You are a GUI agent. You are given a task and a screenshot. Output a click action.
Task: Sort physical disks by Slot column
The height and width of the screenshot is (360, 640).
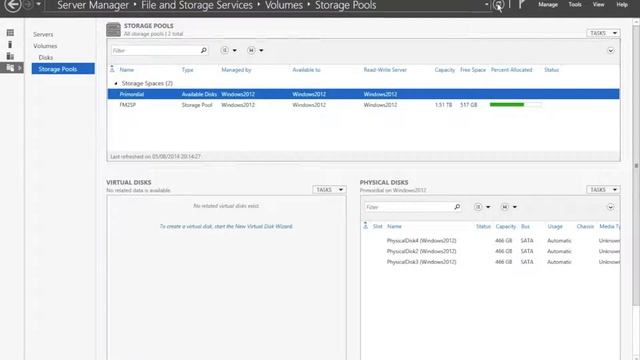tap(378, 226)
